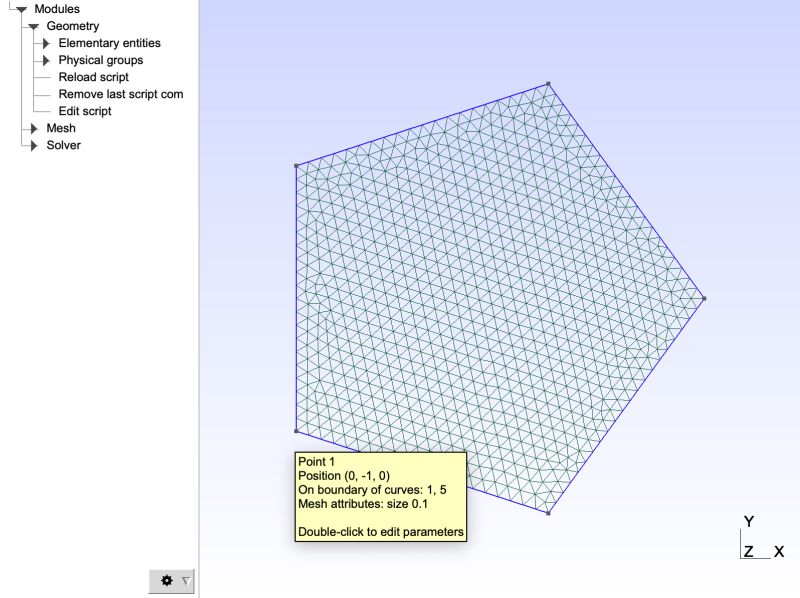Screen dimensions: 800x598
Task: Collapse the Modules tree branch
Action: pos(22,8)
